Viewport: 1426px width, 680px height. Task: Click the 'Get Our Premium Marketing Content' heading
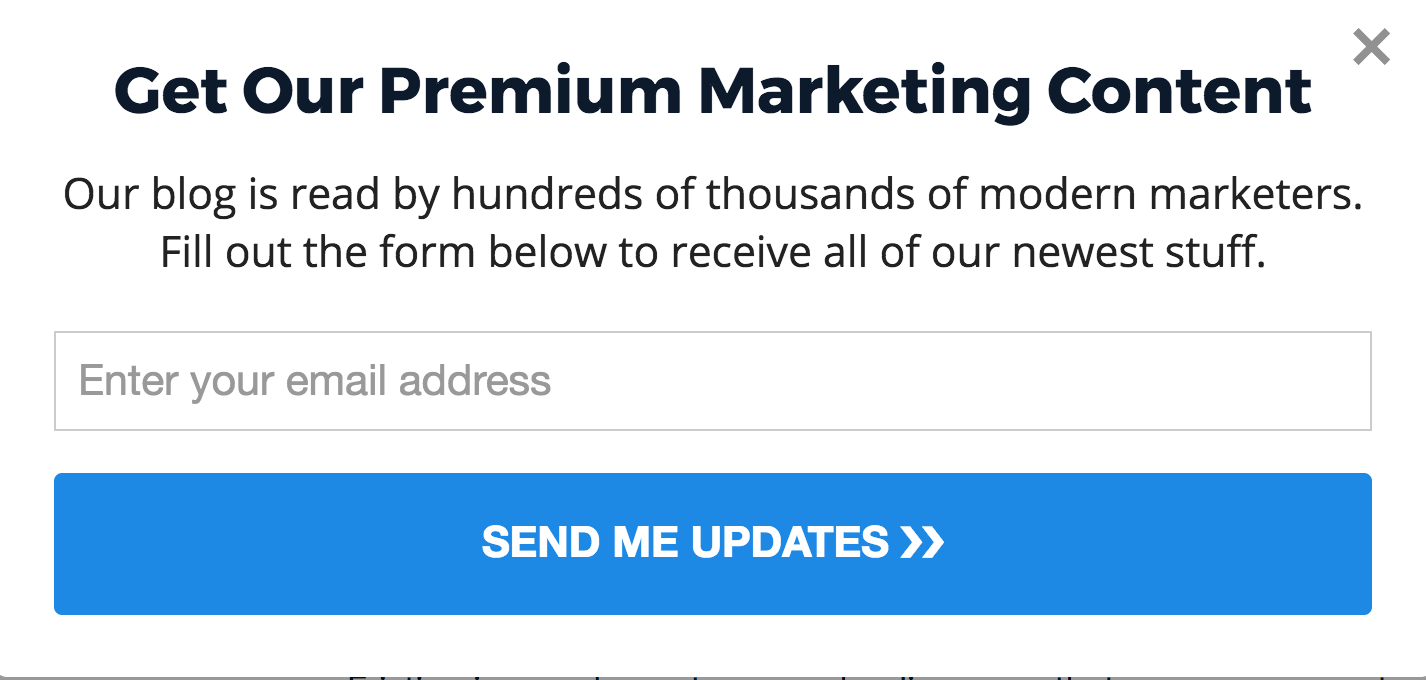pos(712,91)
